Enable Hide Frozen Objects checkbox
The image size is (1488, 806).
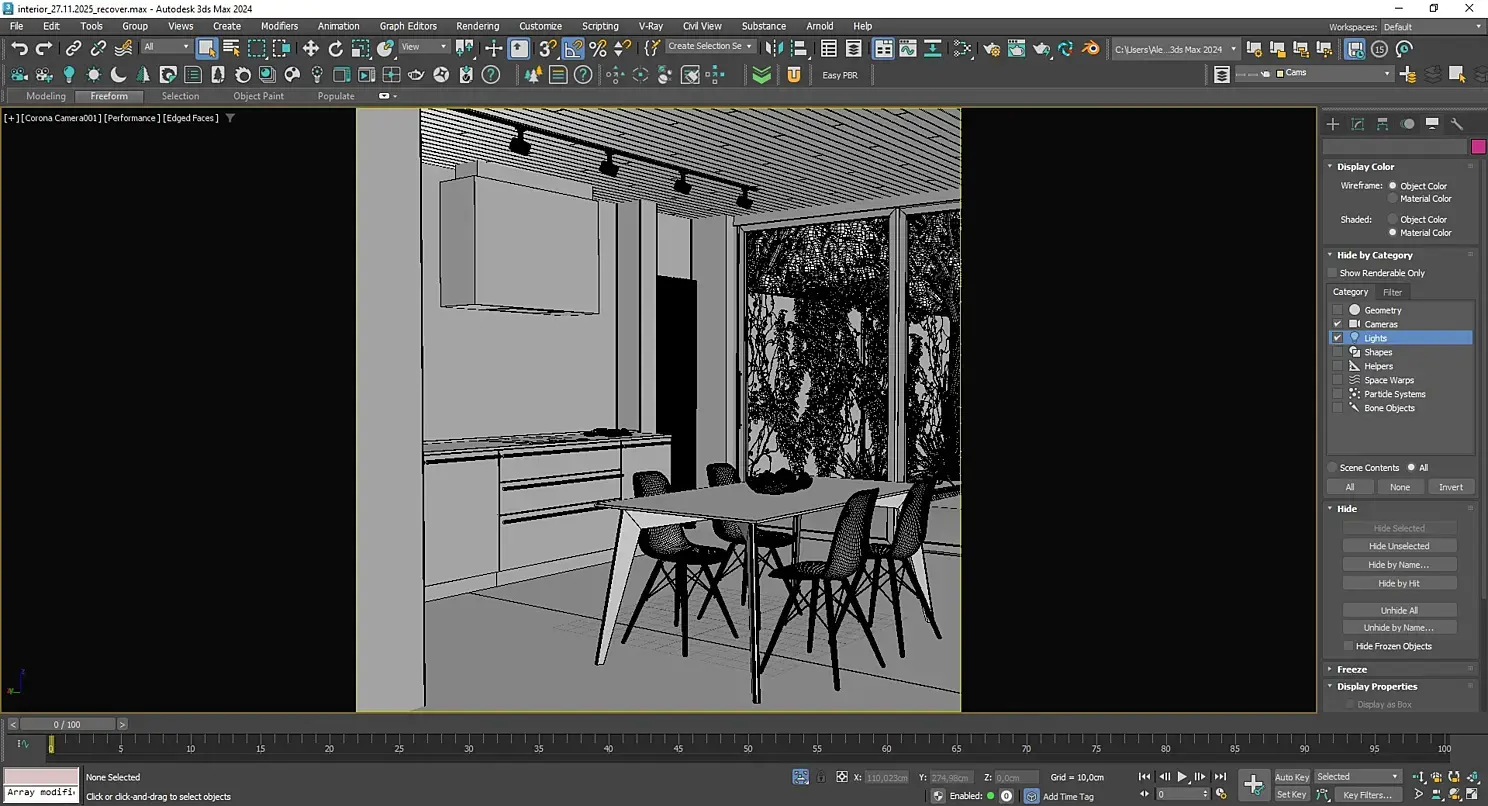(1348, 646)
